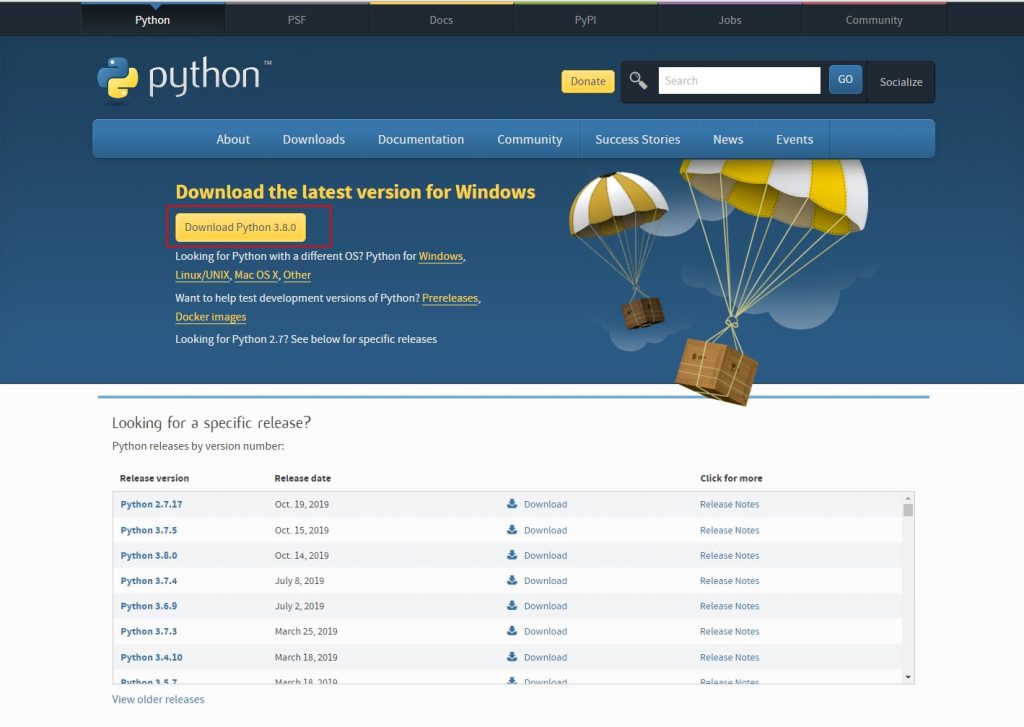This screenshot has height=727, width=1024.
Task: Switch to the Docs top tab
Action: [x=441, y=20]
